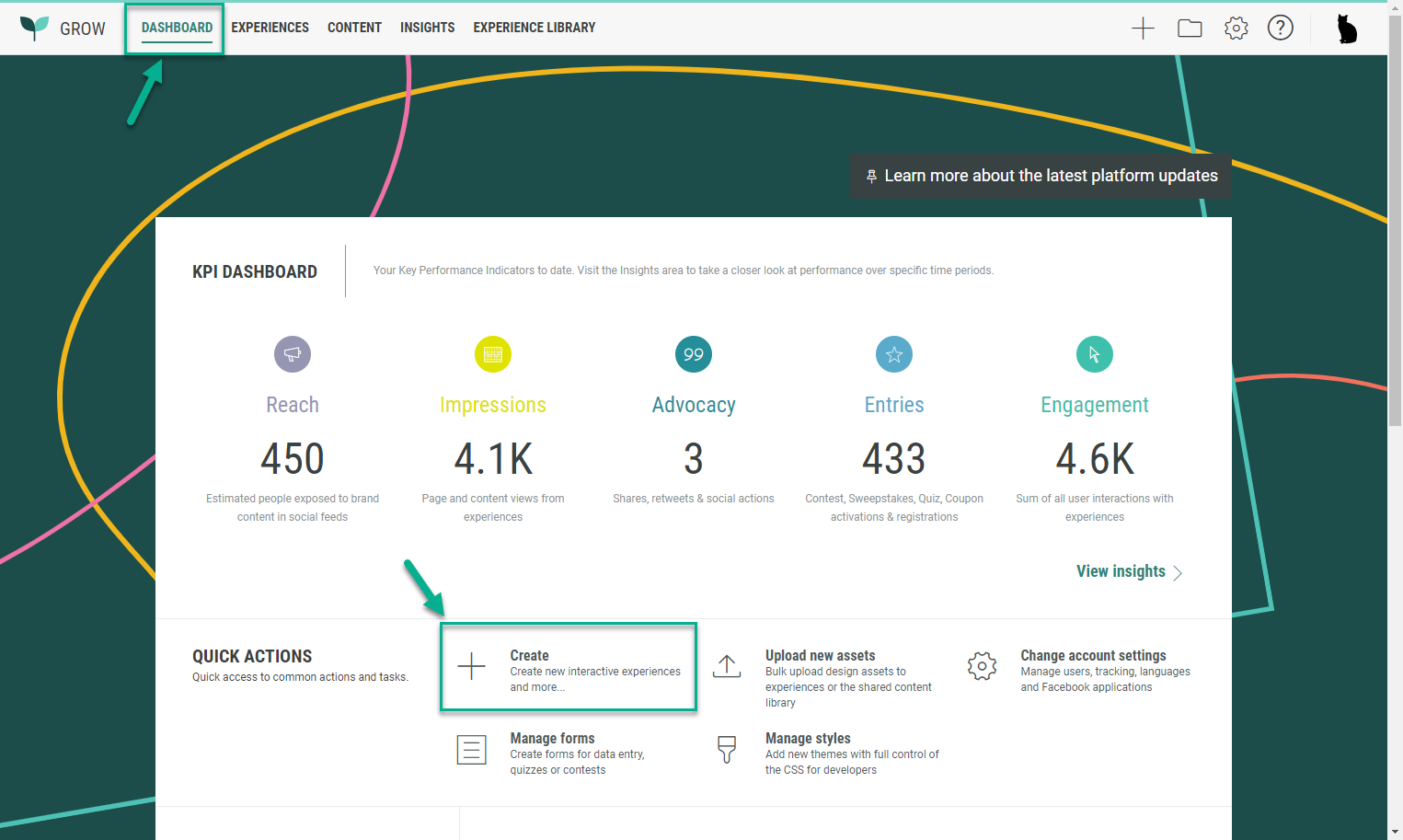Screen dimensions: 1403x840
Task: Go to the Content tab
Action: coord(354,28)
